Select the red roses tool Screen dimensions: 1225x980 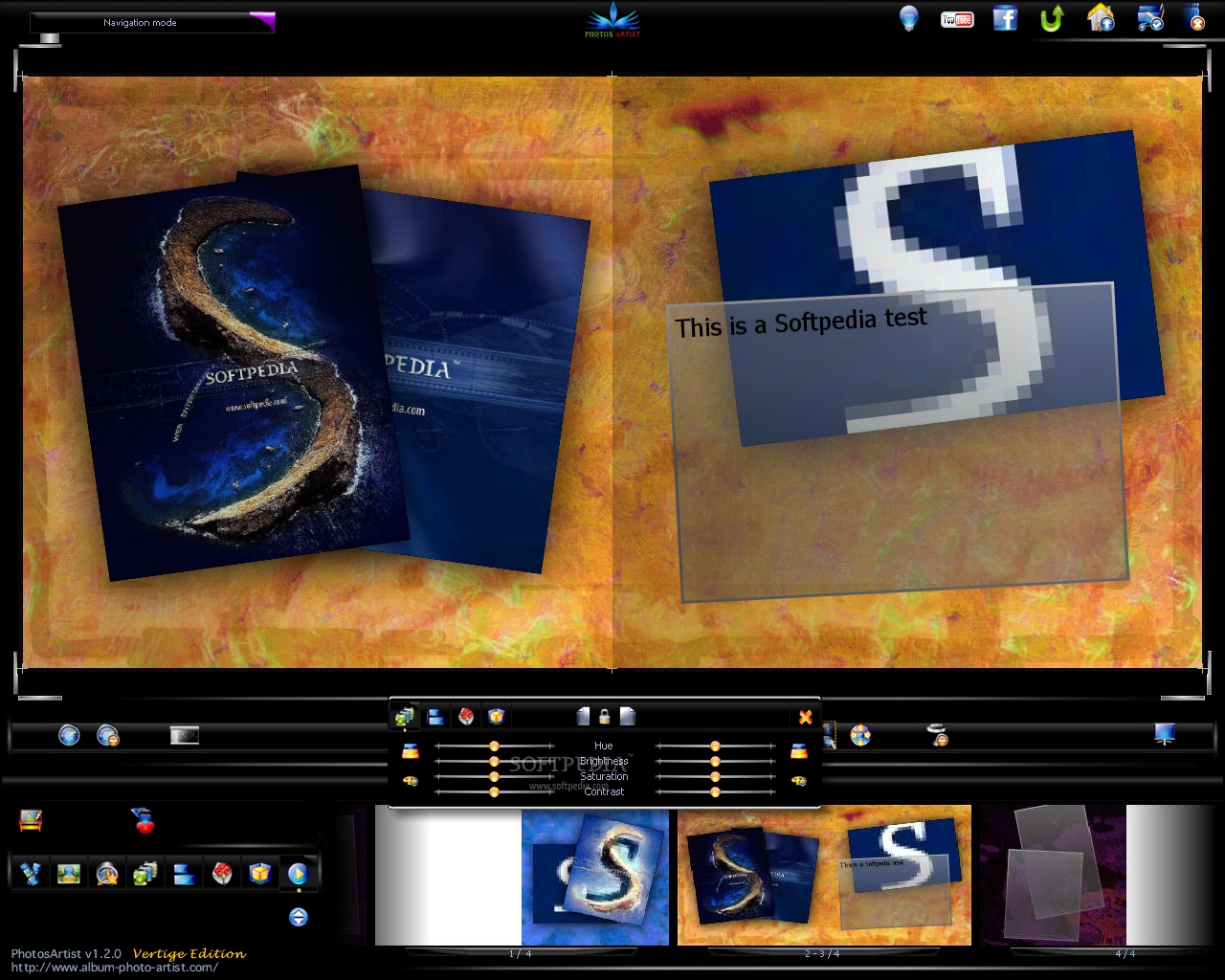(x=222, y=873)
